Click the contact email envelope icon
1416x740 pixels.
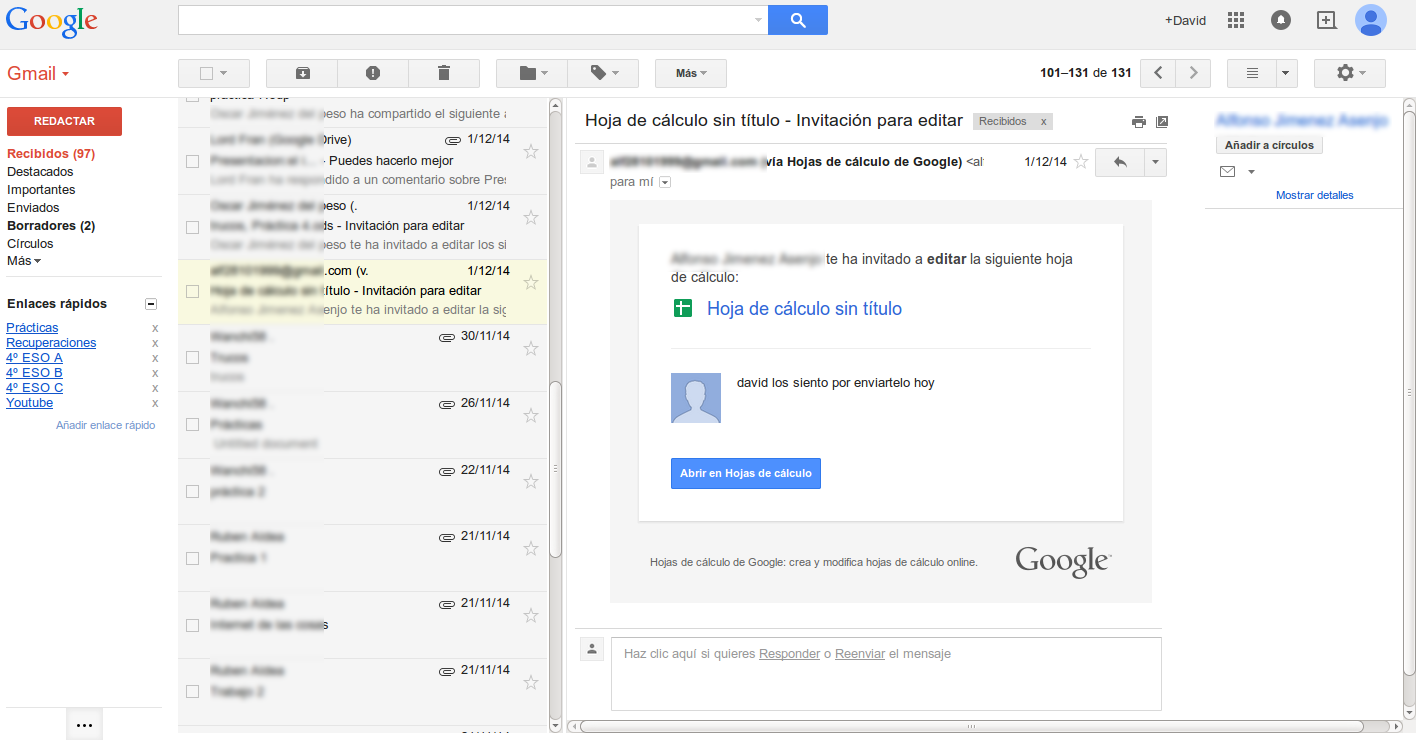point(1227,172)
